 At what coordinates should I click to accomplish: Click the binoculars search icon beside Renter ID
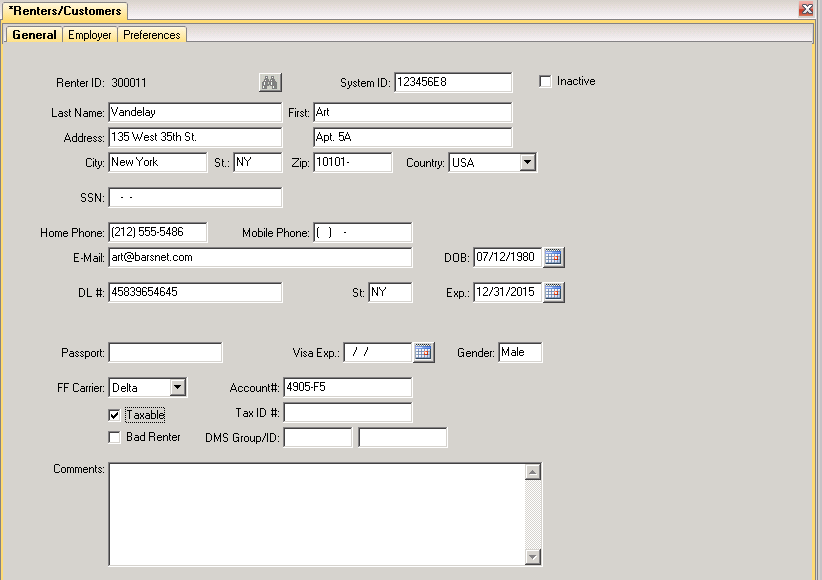pos(270,82)
